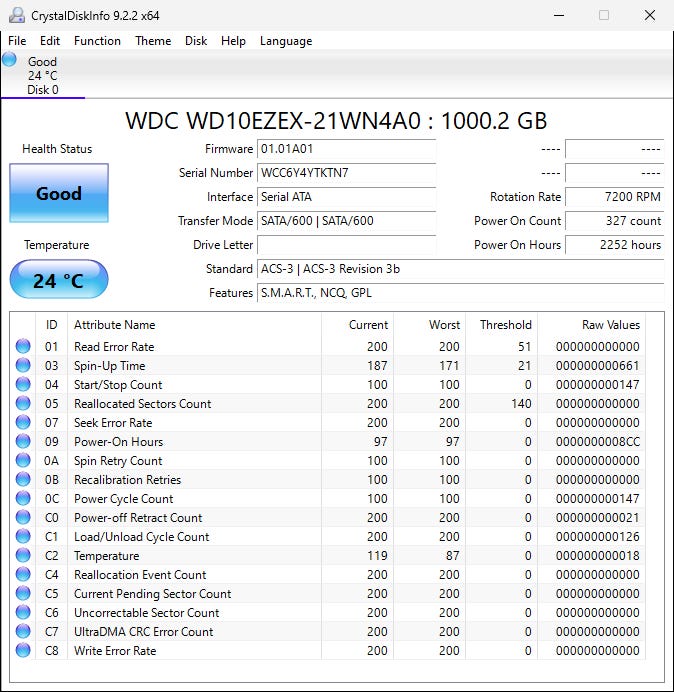The image size is (674, 692).
Task: Click the WDC WD10EZEX-21WN4A0 drive title
Action: [336, 121]
